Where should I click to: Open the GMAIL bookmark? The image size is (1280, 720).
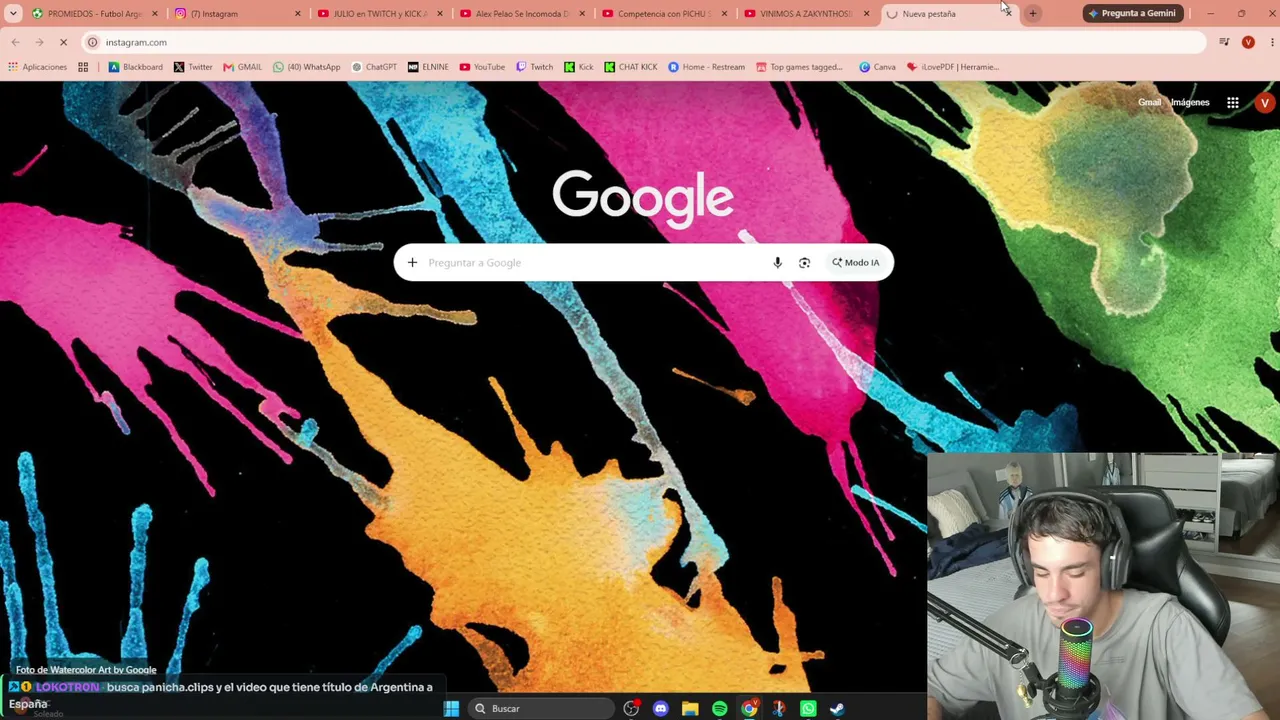[x=243, y=67]
